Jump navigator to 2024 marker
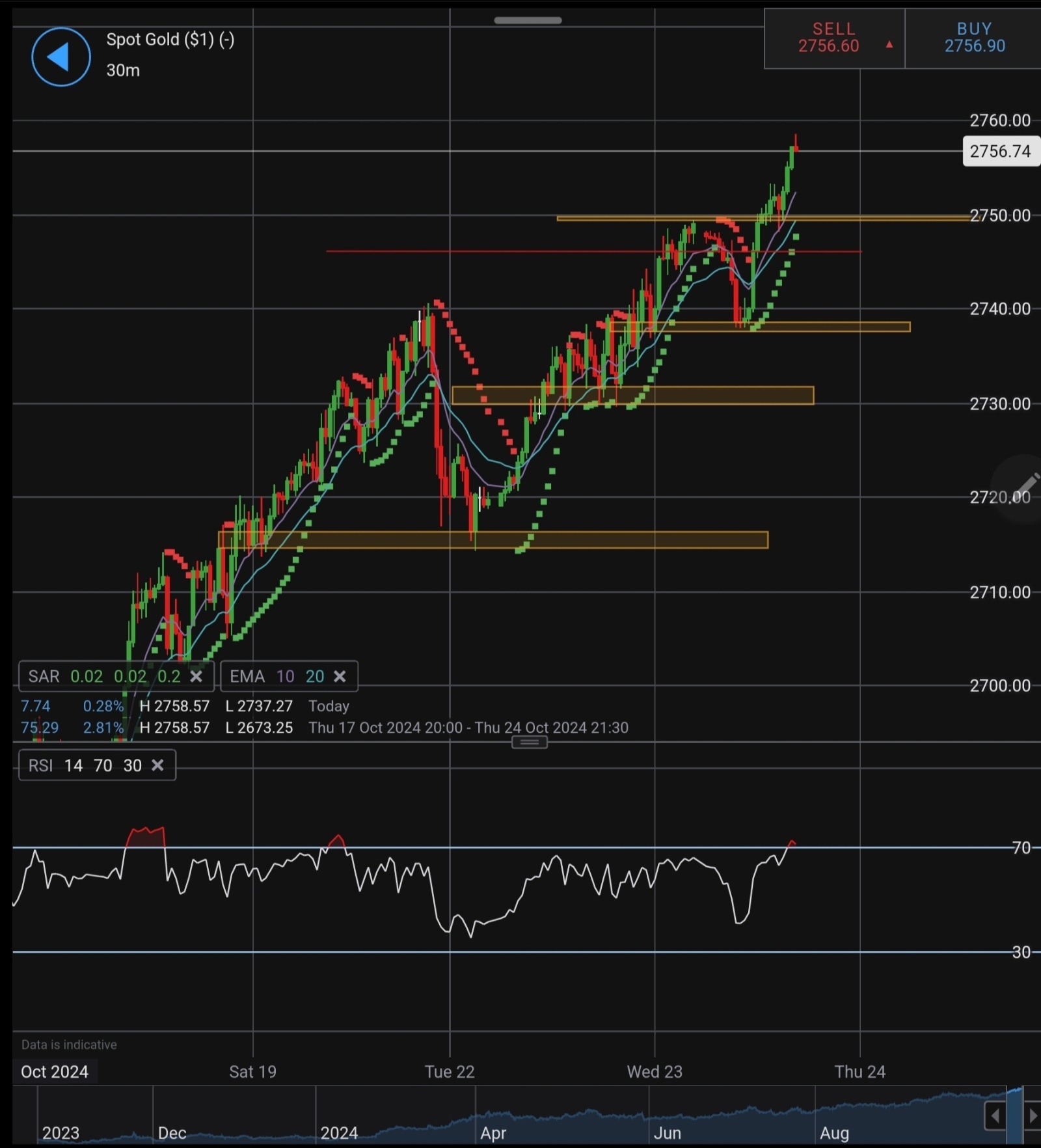 click(x=339, y=1133)
